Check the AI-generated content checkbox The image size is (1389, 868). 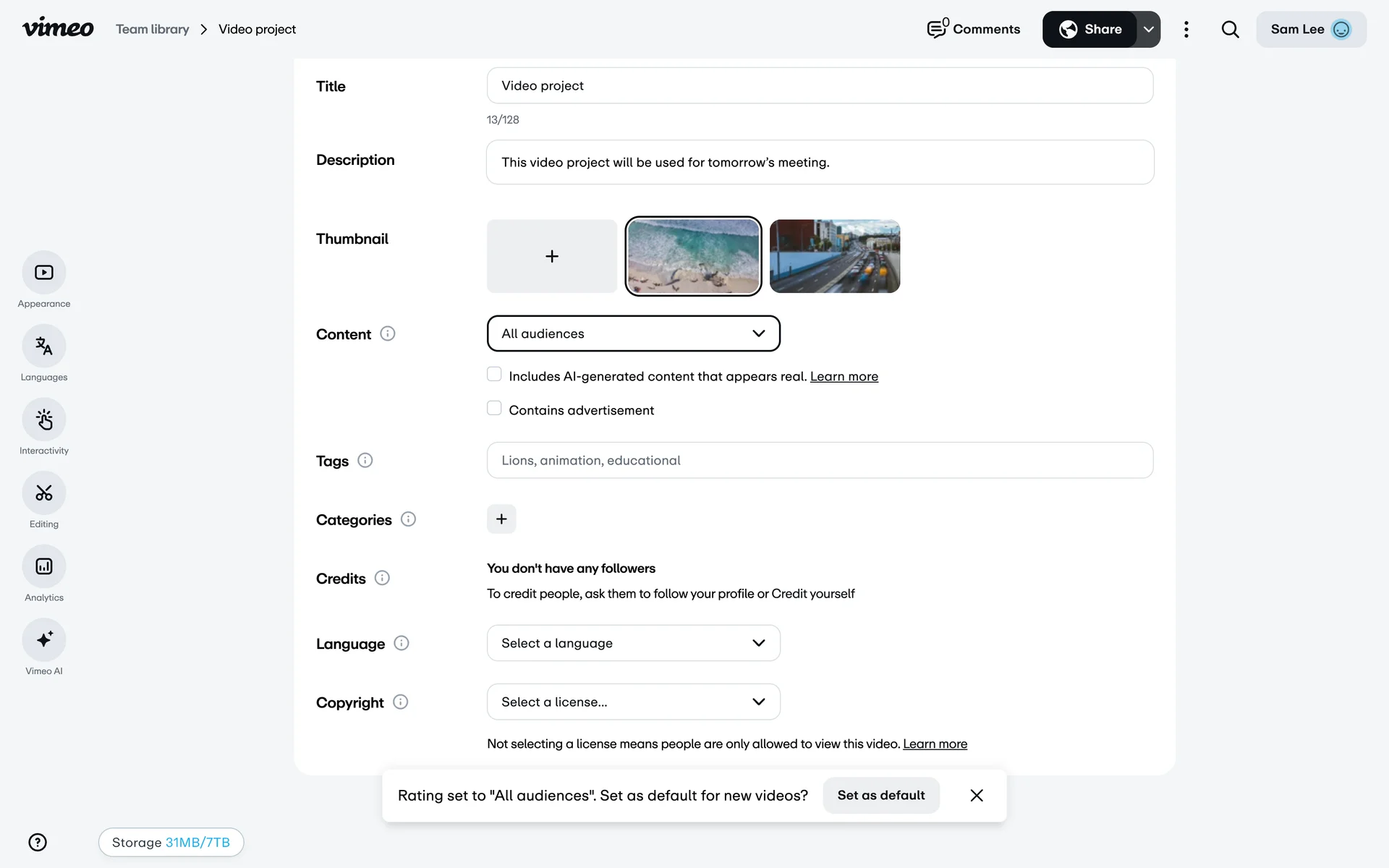(494, 374)
